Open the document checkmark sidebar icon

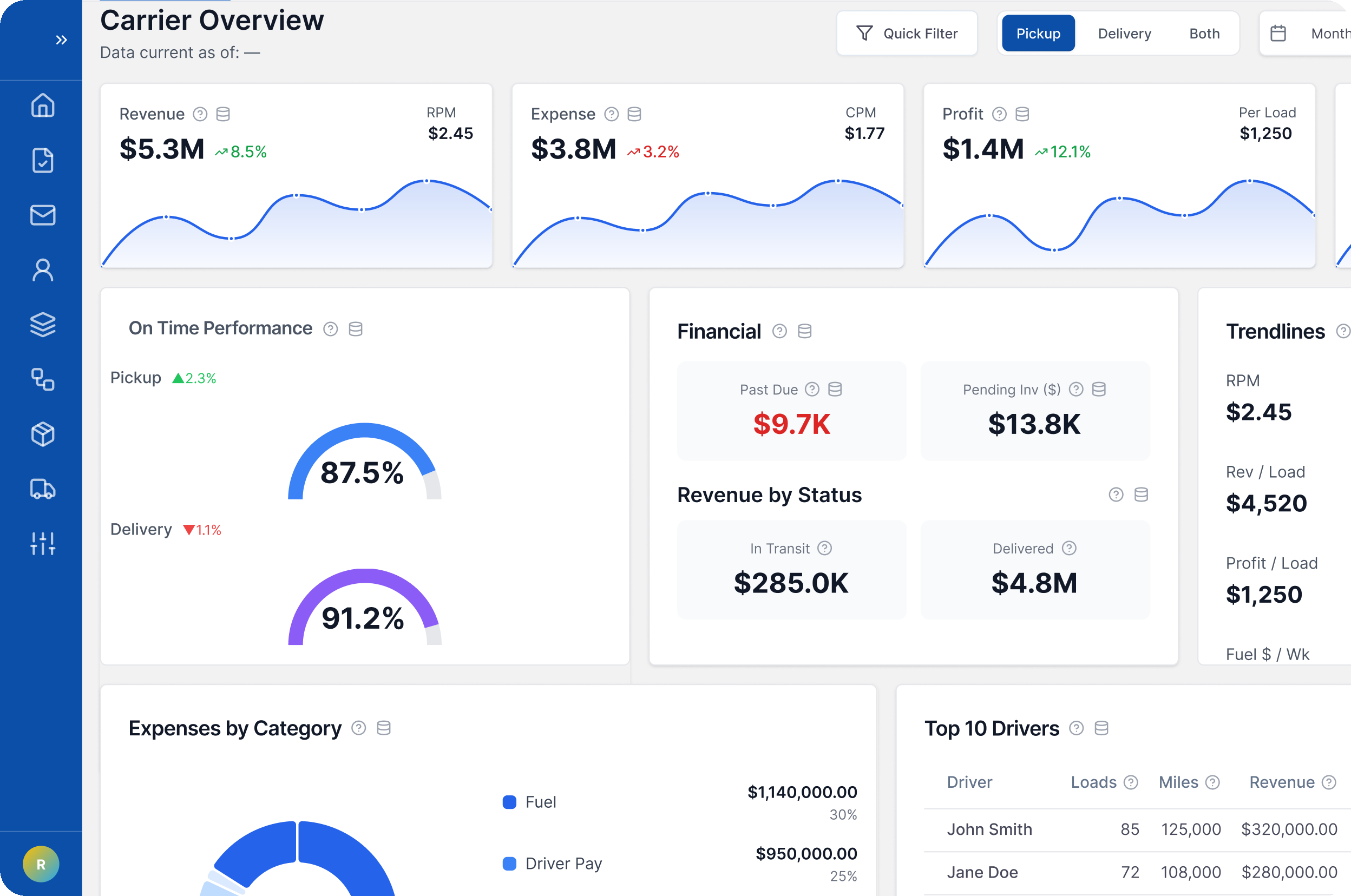(x=43, y=160)
